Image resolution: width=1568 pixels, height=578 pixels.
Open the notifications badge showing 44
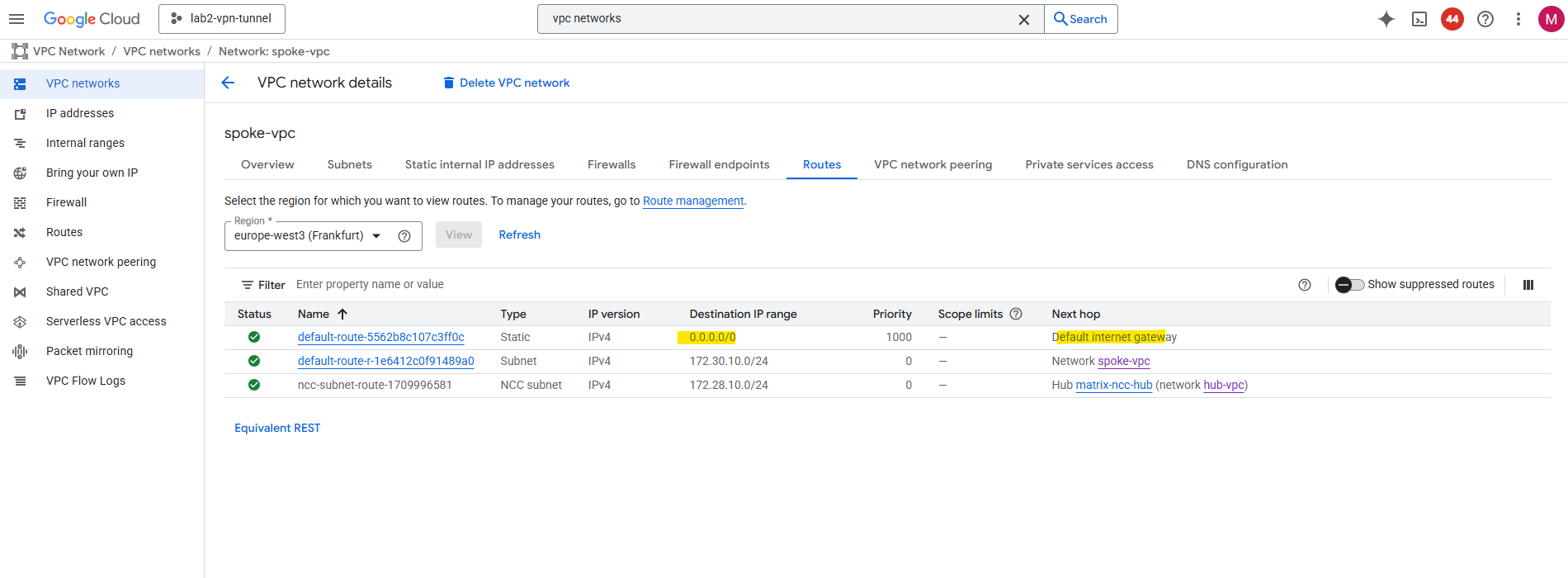[x=1452, y=19]
